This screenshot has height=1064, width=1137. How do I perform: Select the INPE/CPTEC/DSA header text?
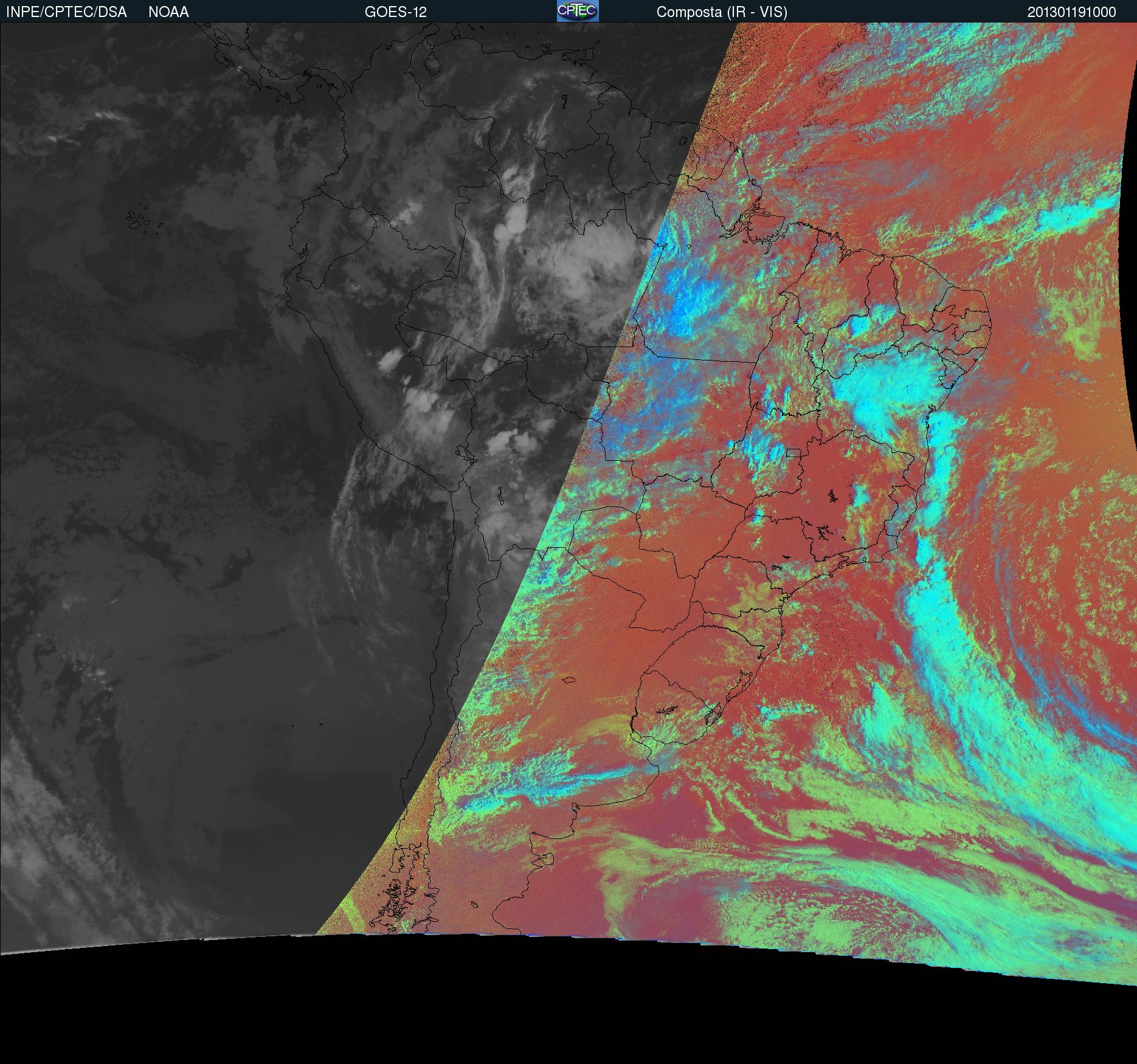tap(66, 12)
